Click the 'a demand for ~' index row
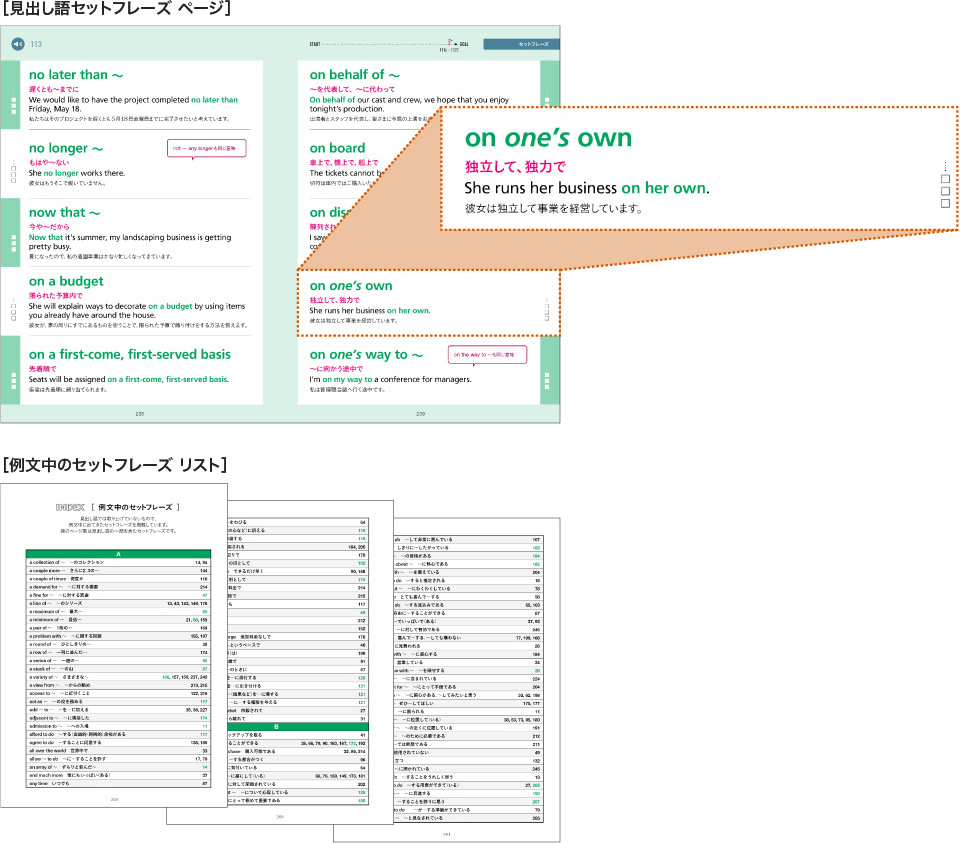This screenshot has height=843, width=960. point(118,586)
